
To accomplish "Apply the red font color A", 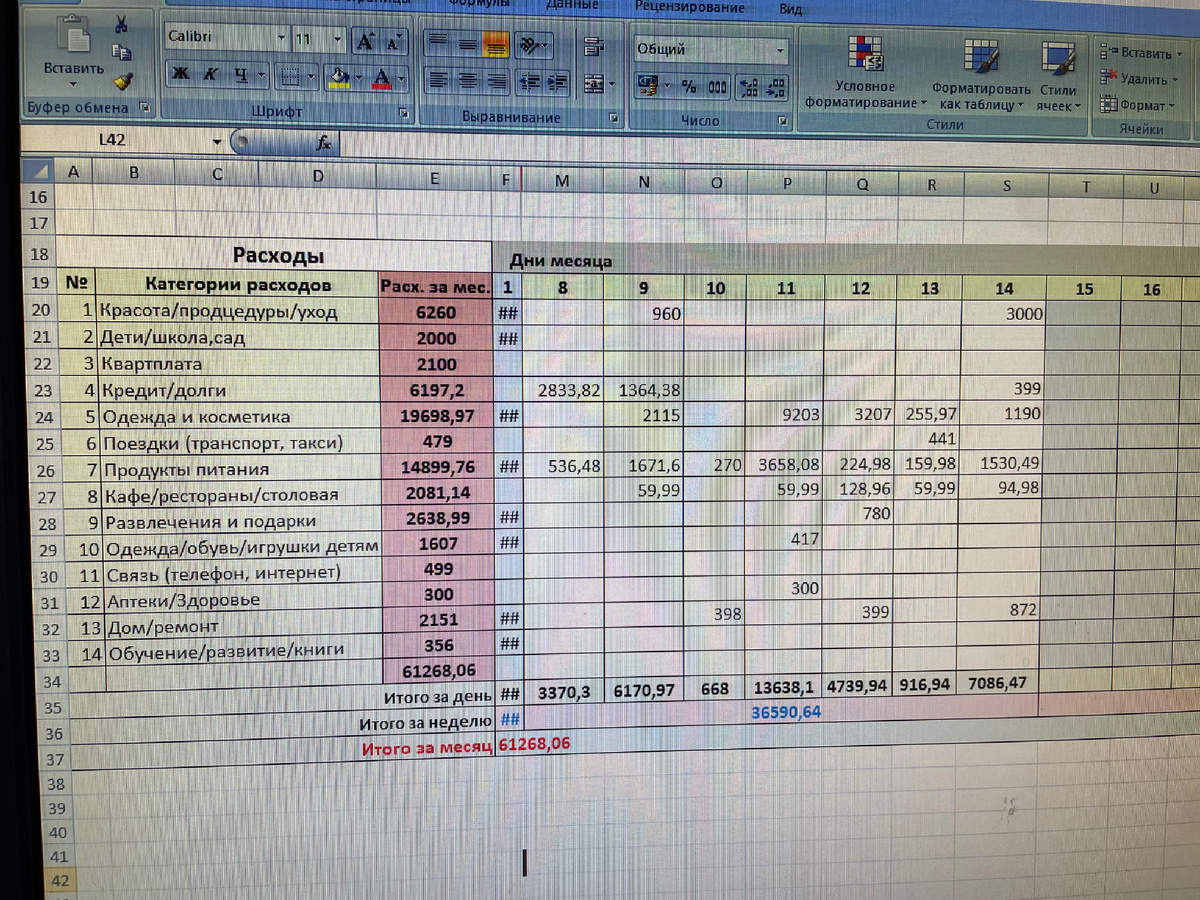I will click(x=381, y=77).
